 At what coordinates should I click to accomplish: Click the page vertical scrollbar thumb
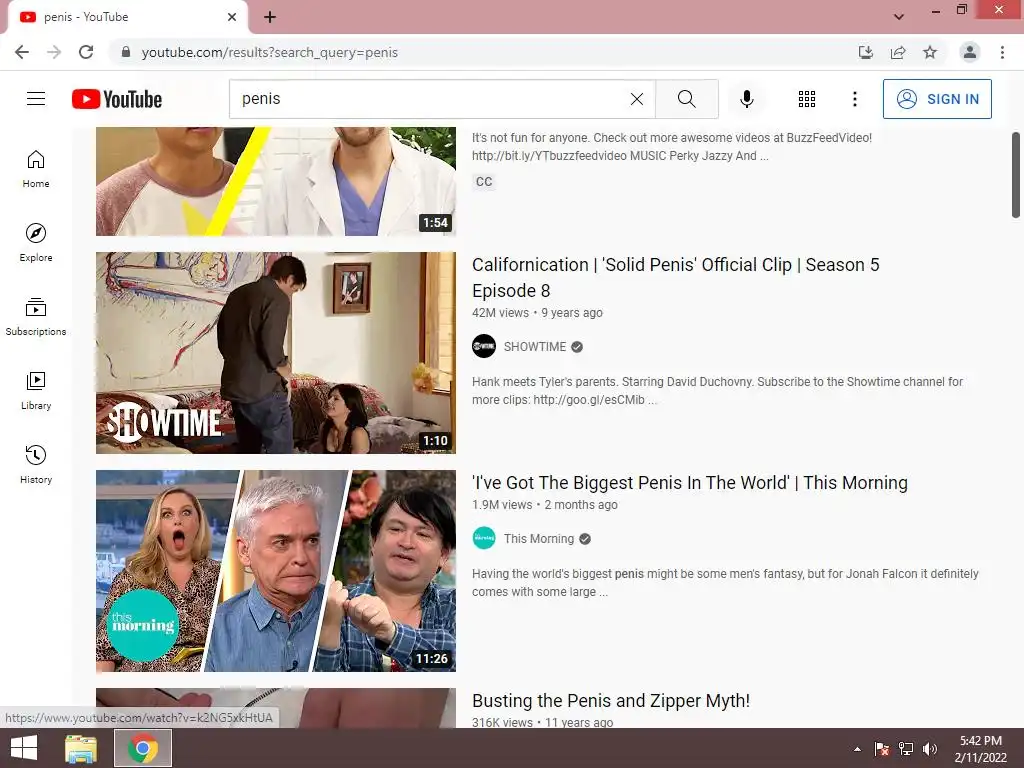point(1016,175)
